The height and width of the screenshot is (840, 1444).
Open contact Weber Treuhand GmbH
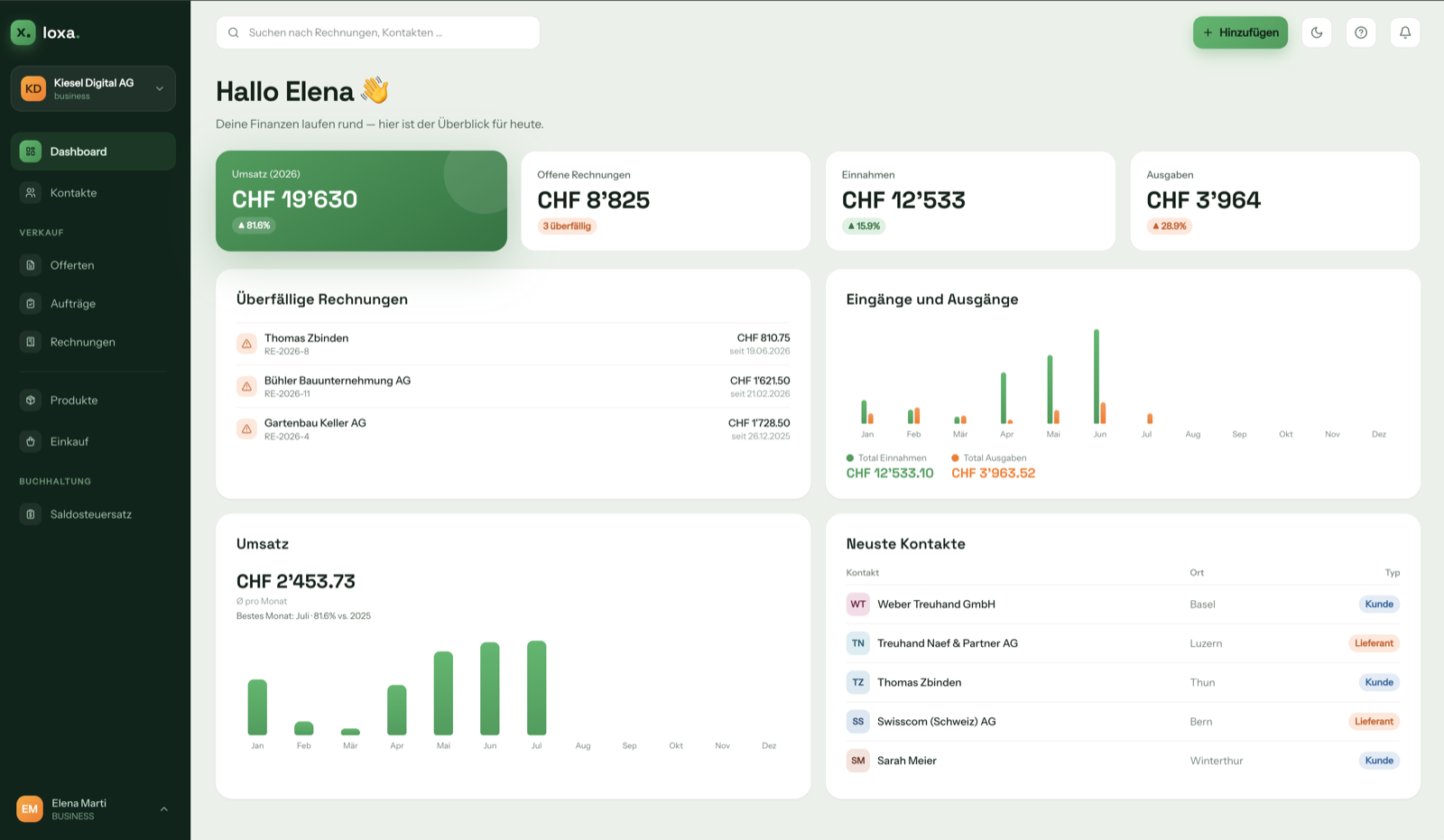(x=1123, y=605)
